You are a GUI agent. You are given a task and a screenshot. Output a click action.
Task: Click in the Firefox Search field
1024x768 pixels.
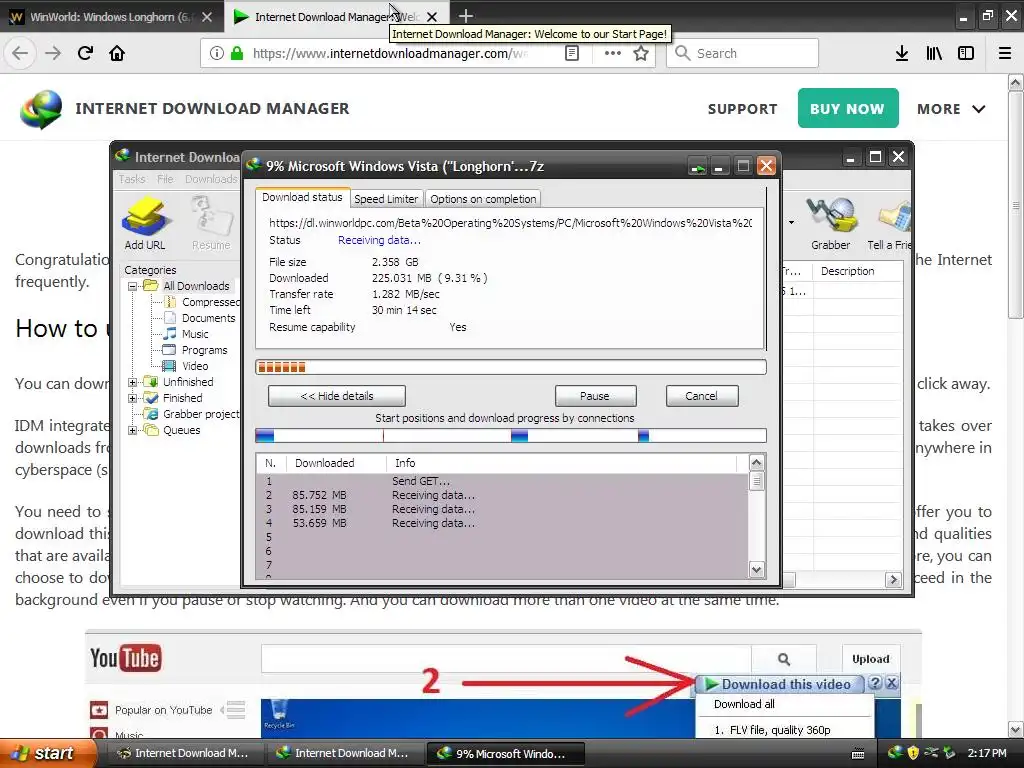coord(743,53)
